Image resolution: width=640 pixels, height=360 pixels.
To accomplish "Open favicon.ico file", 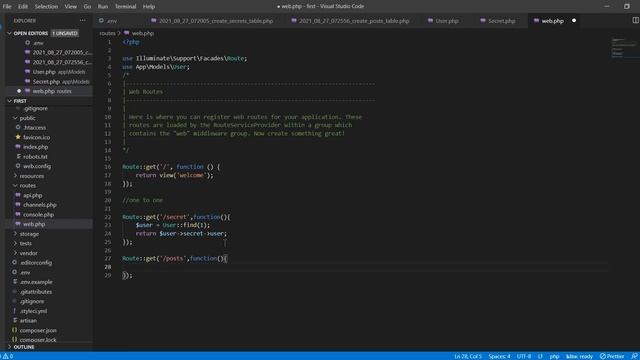I will tap(36, 138).
